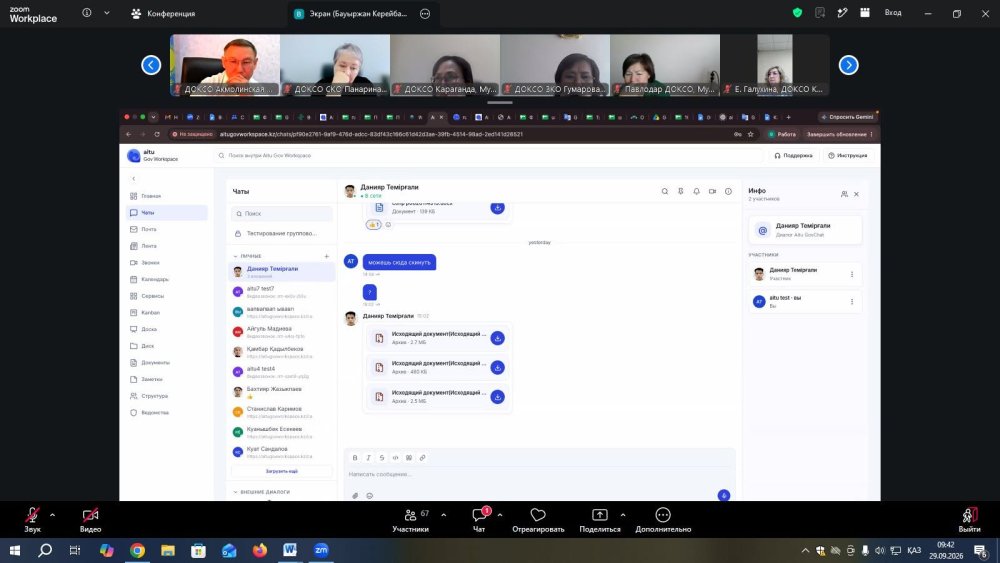The image size is (1000, 563).
Task: Click the Отреагировать heart icon
Action: [538, 519]
